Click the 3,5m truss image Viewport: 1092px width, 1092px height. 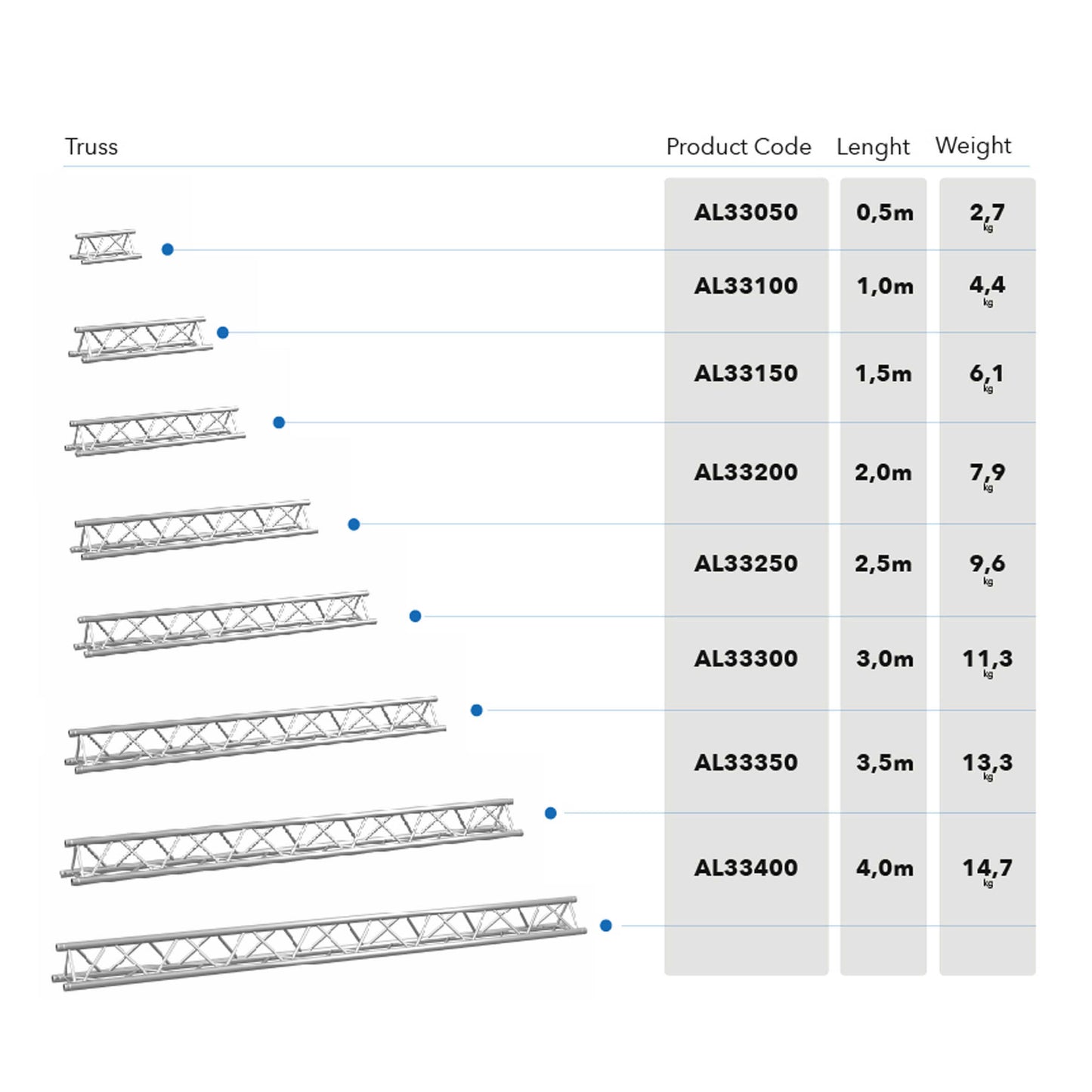(291, 841)
